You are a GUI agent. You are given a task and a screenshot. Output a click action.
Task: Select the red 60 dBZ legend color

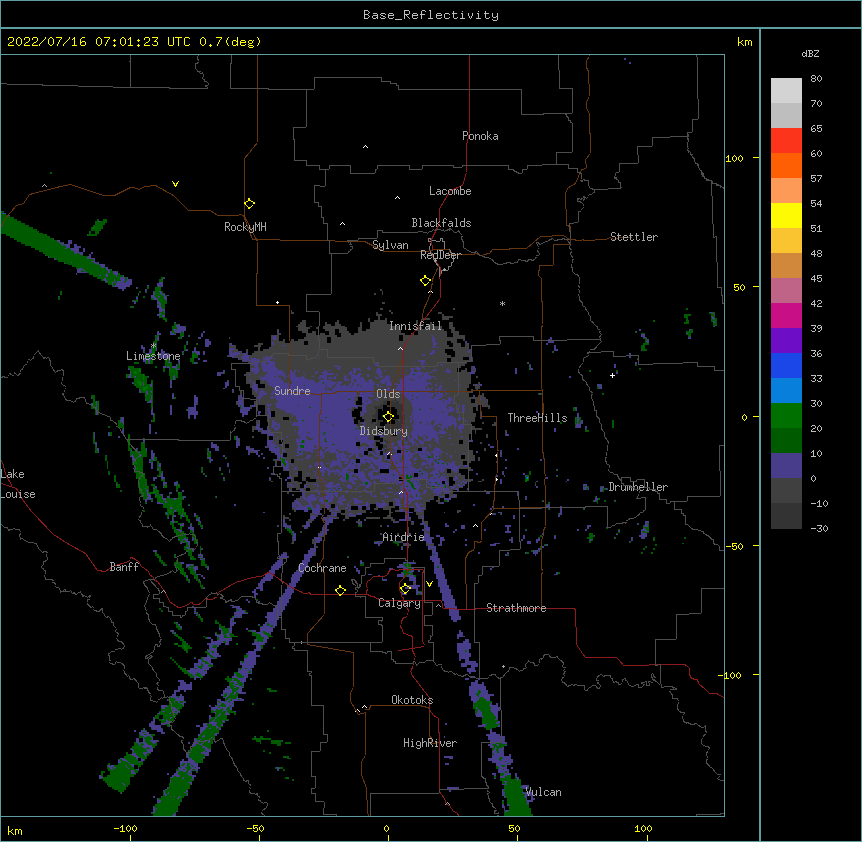pos(786,140)
